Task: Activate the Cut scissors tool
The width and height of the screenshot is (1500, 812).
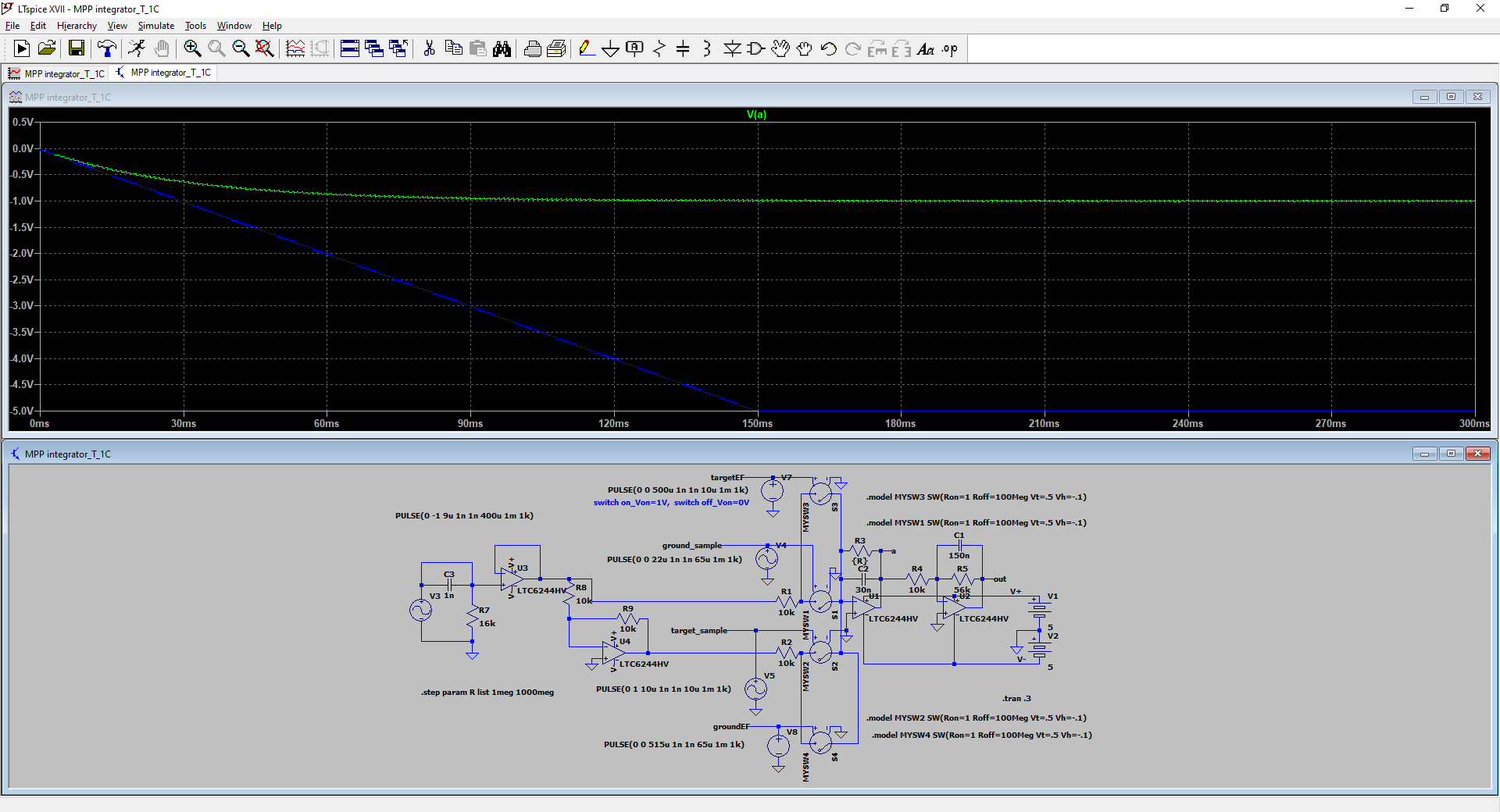Action: pos(429,49)
